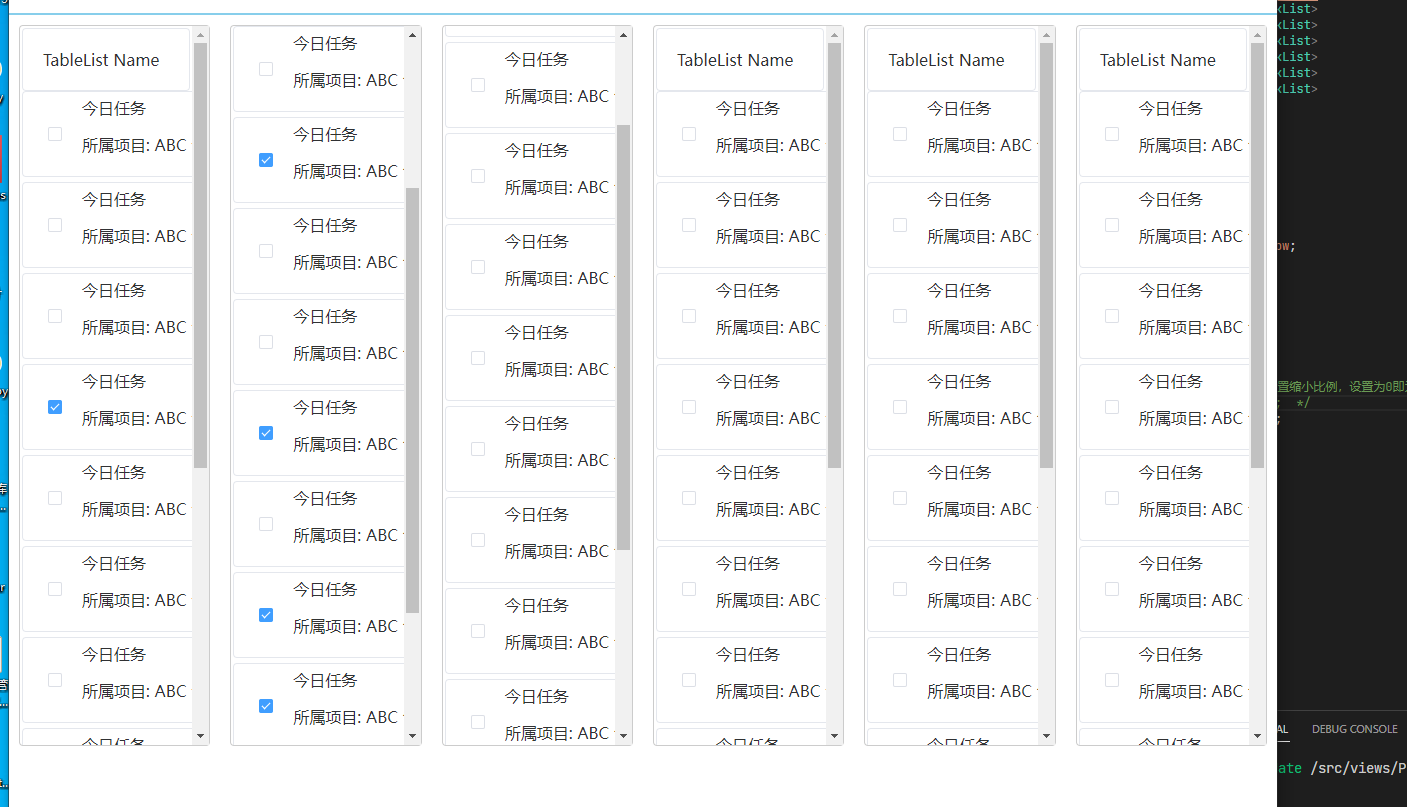This screenshot has height=807, width=1407.
Task: Click scroll-up arrow of fifth list
Action: point(1047,35)
